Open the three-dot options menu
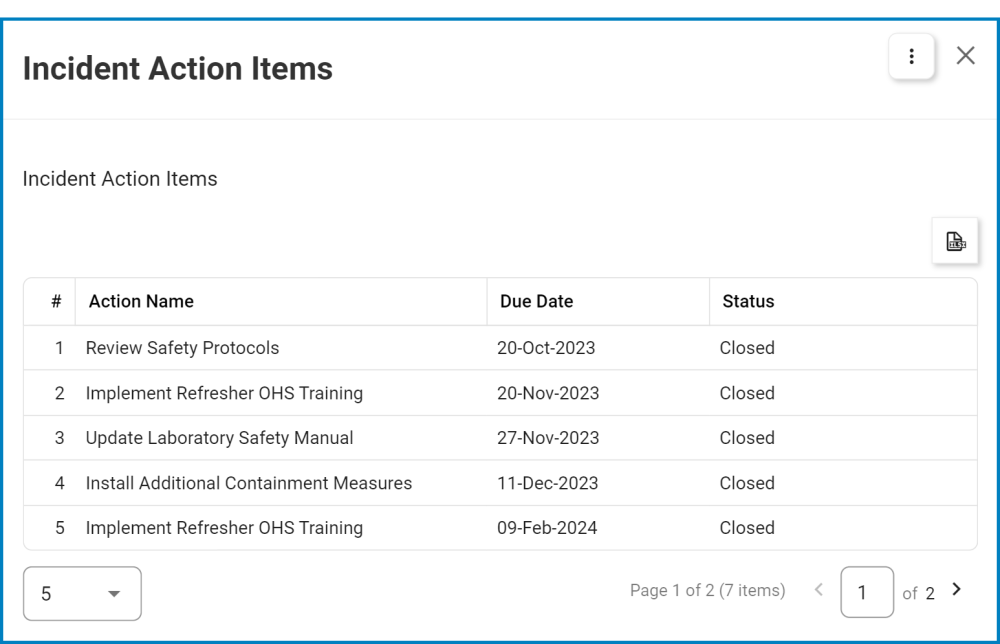 [x=911, y=57]
